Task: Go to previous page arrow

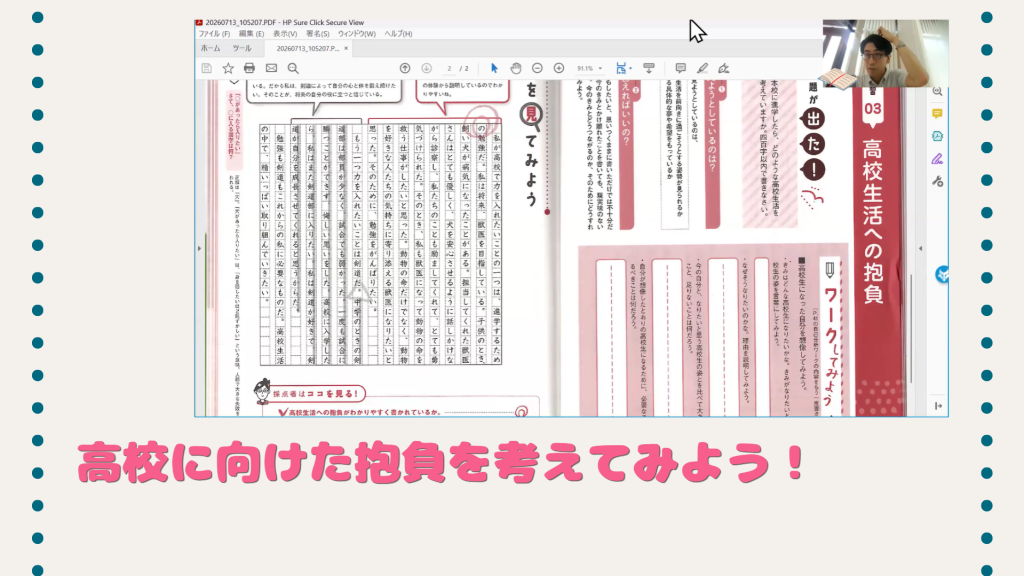Action: 405,68
